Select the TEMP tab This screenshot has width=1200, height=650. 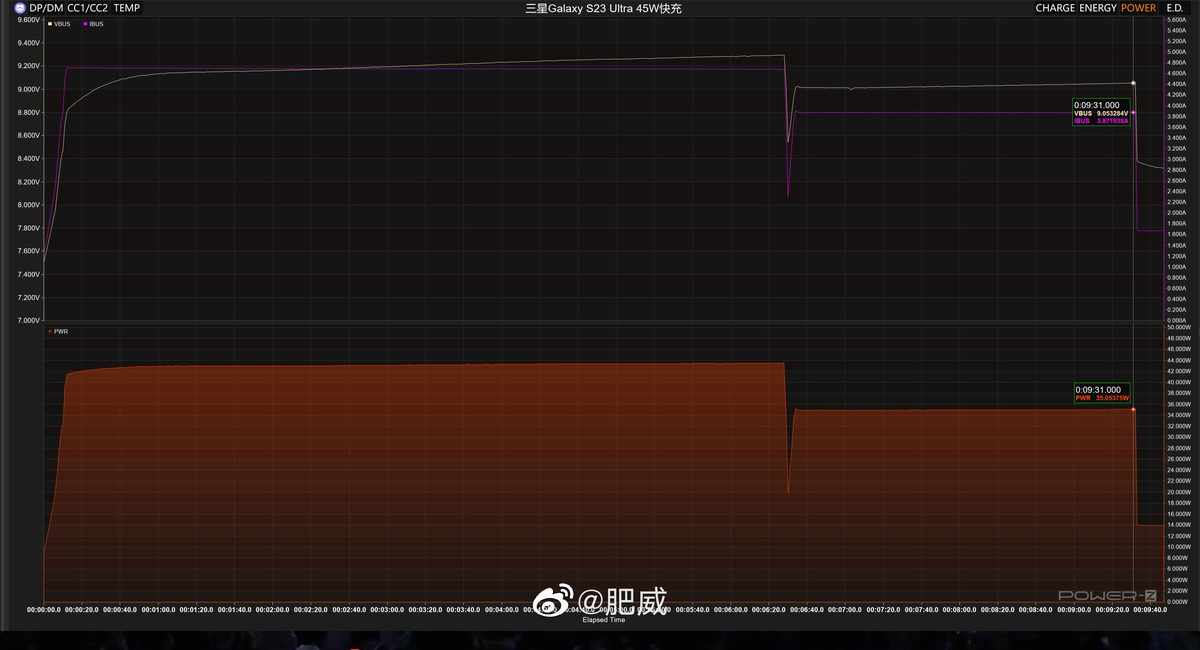(x=127, y=8)
